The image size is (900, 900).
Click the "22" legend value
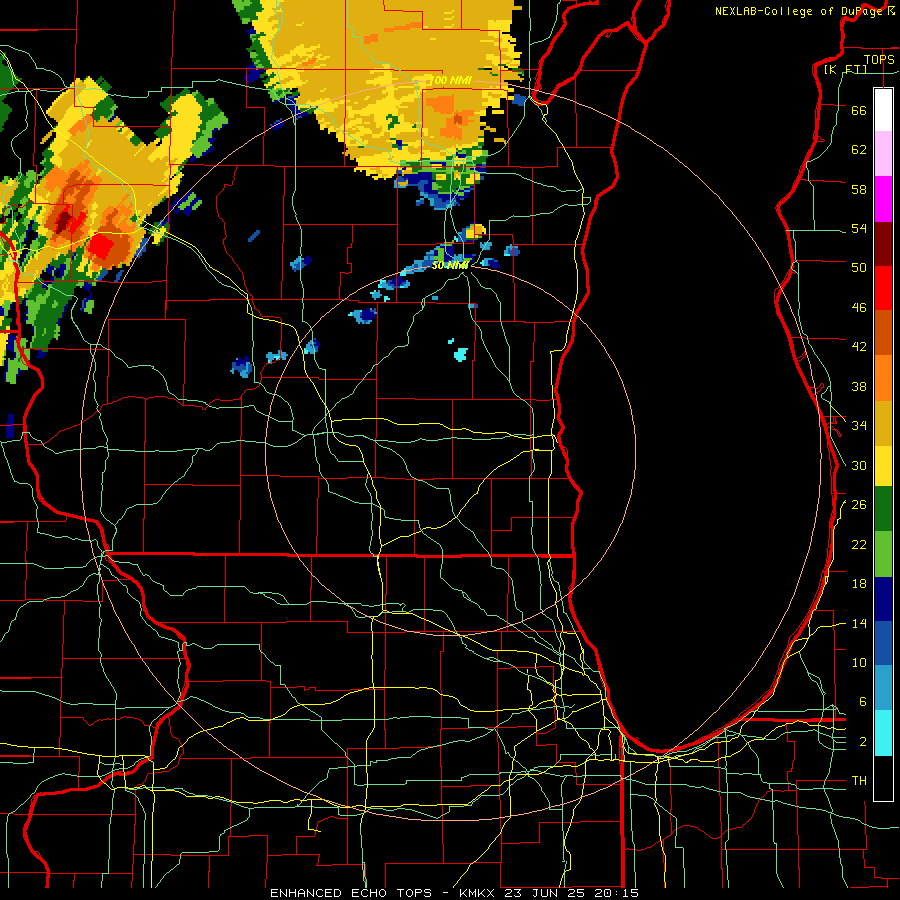pyautogui.click(x=859, y=544)
